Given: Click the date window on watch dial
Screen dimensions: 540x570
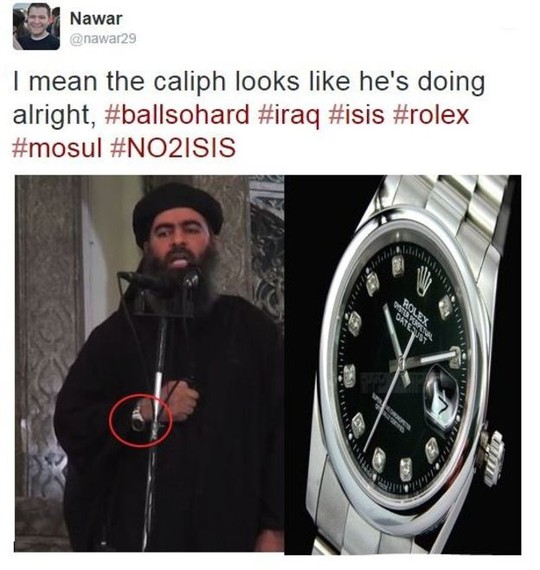Looking at the screenshot, I should pyautogui.click(x=441, y=395).
